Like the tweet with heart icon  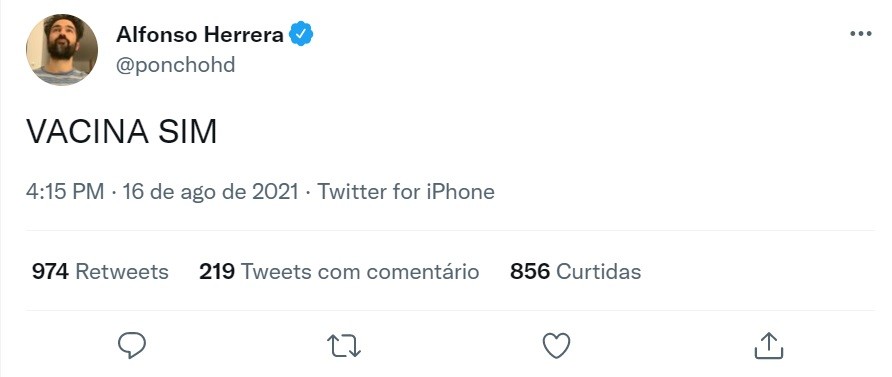pyautogui.click(x=556, y=346)
